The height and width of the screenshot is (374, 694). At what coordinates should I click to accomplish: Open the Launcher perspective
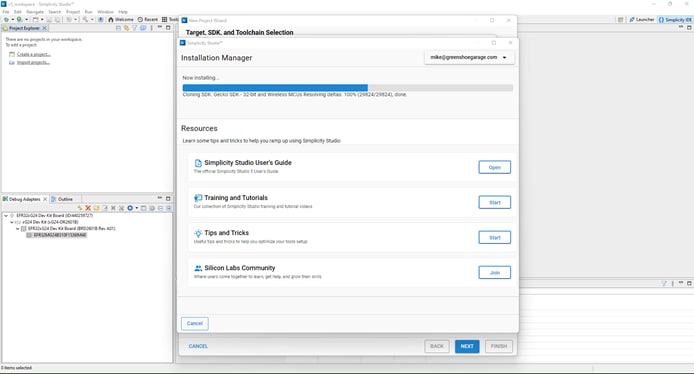click(x=641, y=19)
